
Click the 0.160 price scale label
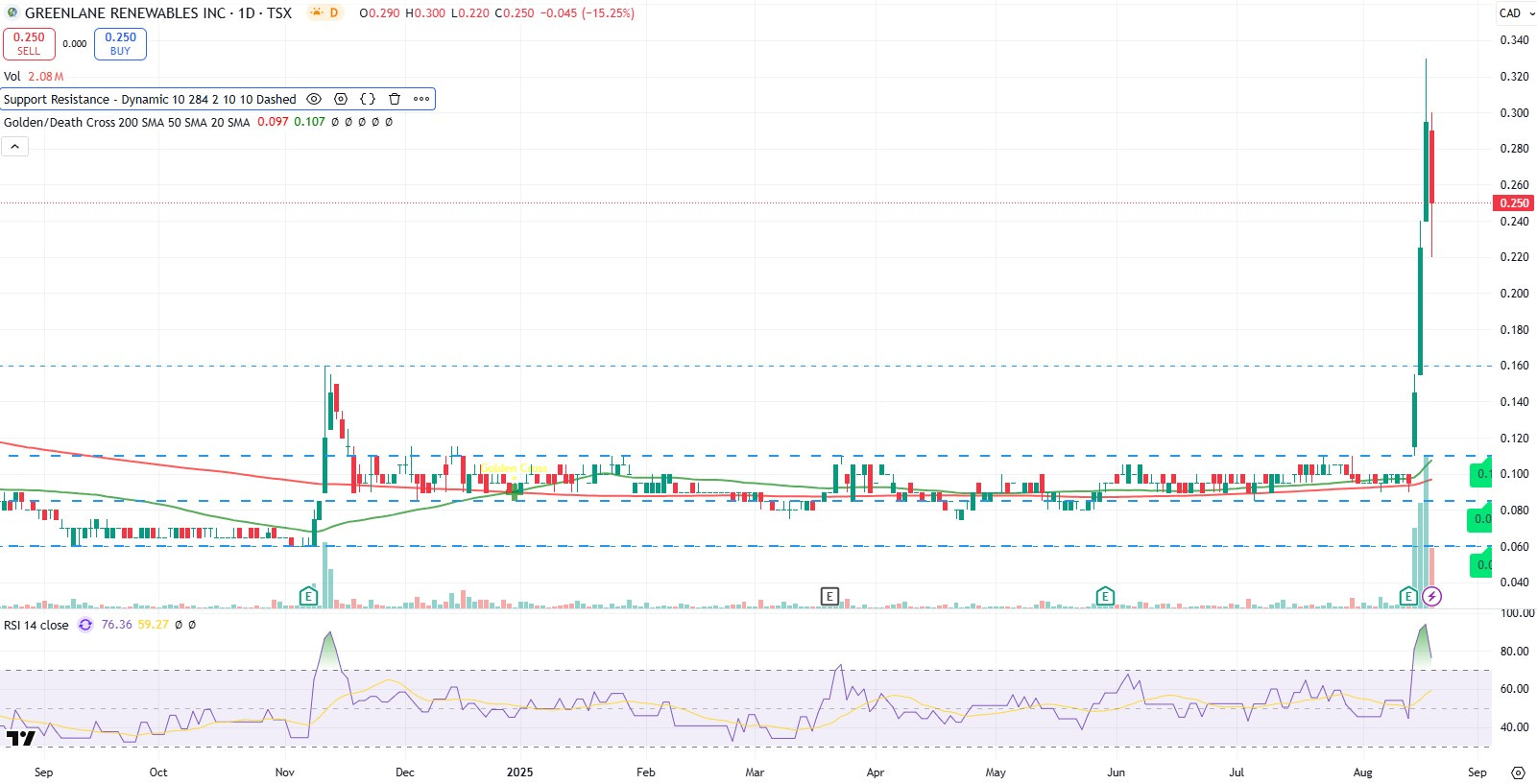click(1514, 366)
